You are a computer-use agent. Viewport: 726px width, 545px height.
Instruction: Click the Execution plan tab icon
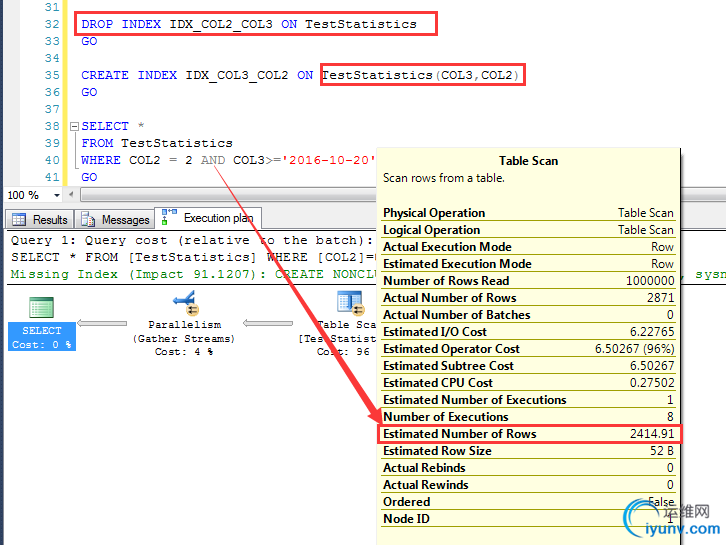(x=169, y=217)
